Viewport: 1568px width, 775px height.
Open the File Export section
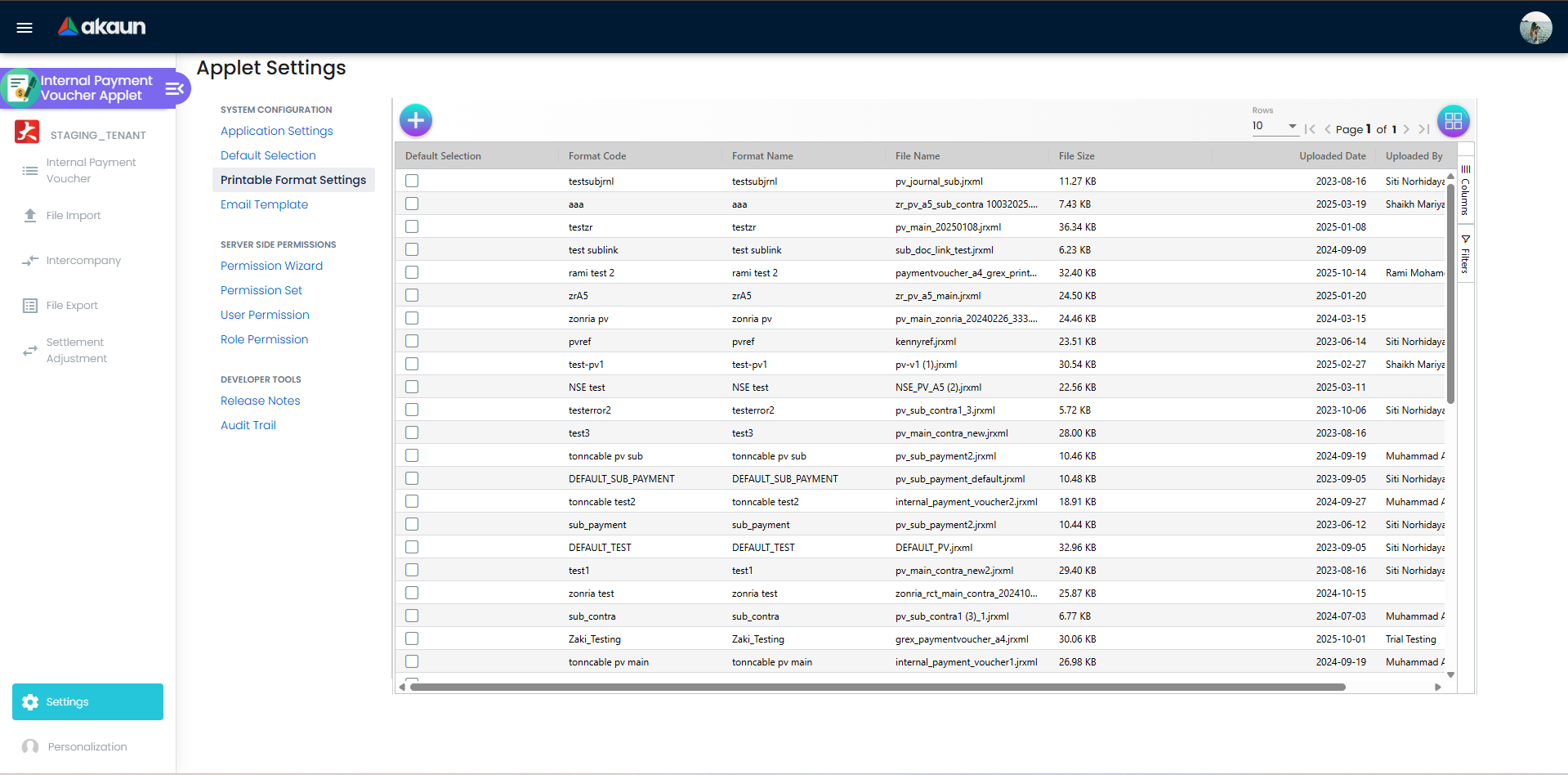pos(72,305)
